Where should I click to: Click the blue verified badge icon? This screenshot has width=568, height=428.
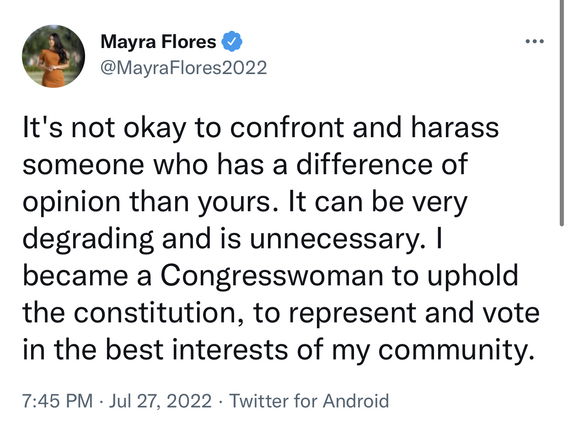tap(231, 41)
